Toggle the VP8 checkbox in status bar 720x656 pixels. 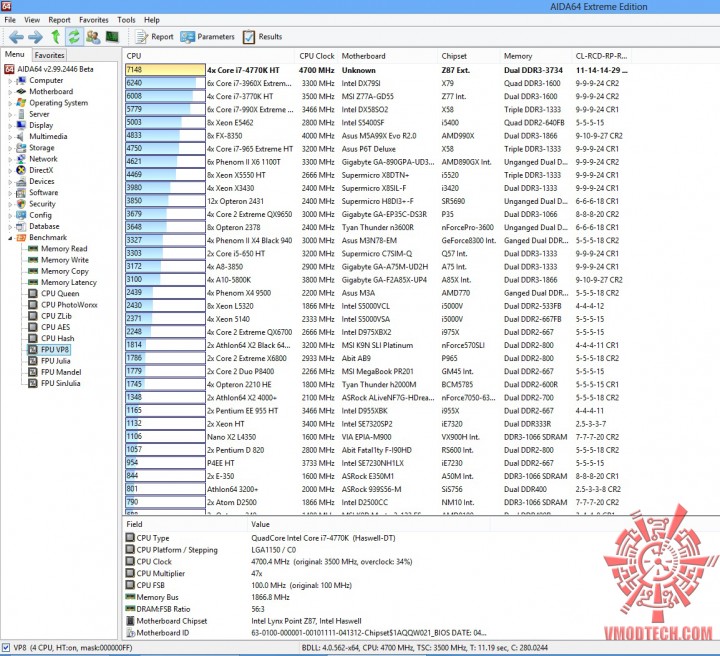click(6, 648)
